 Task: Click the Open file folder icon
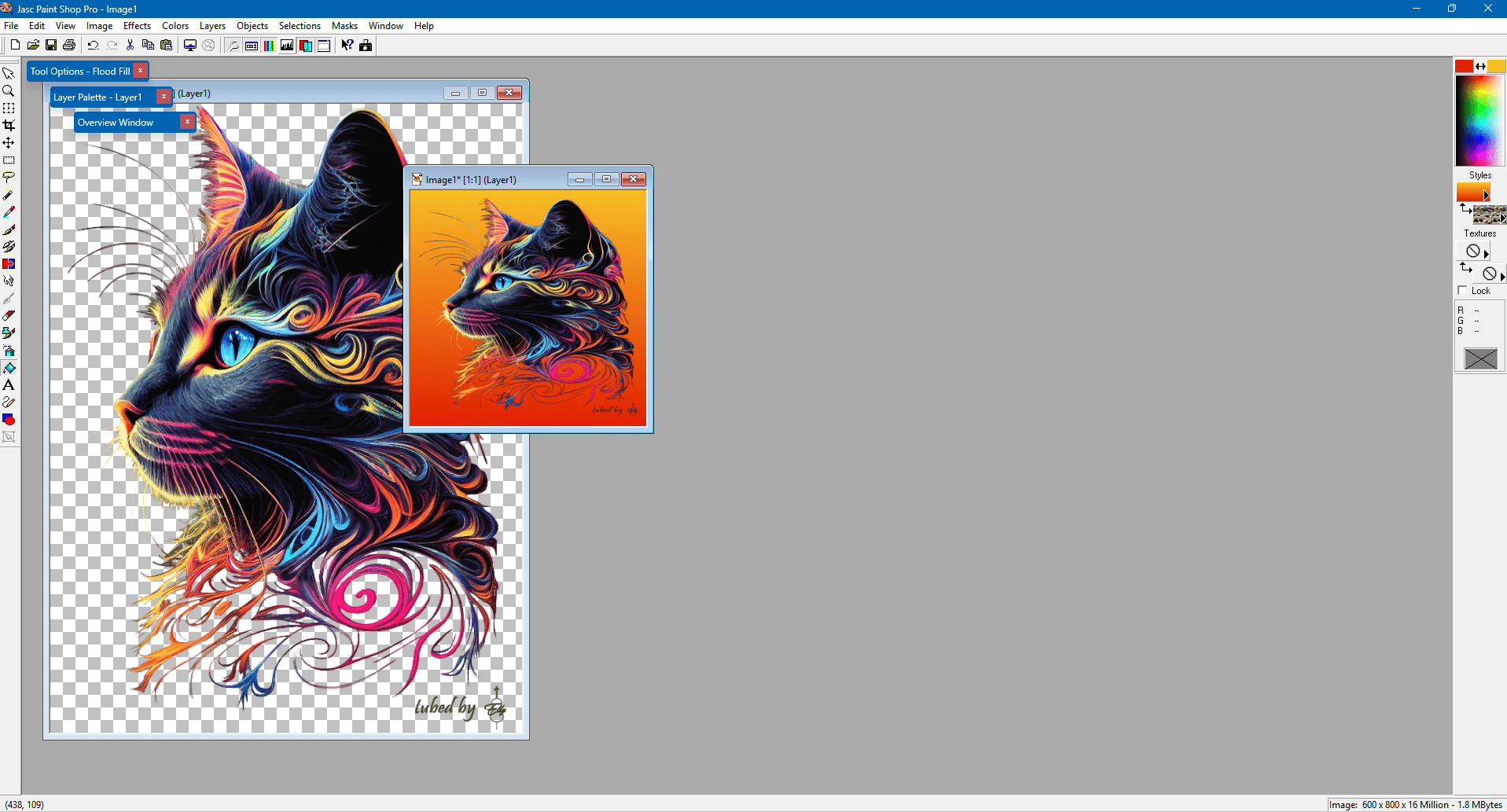coord(33,46)
